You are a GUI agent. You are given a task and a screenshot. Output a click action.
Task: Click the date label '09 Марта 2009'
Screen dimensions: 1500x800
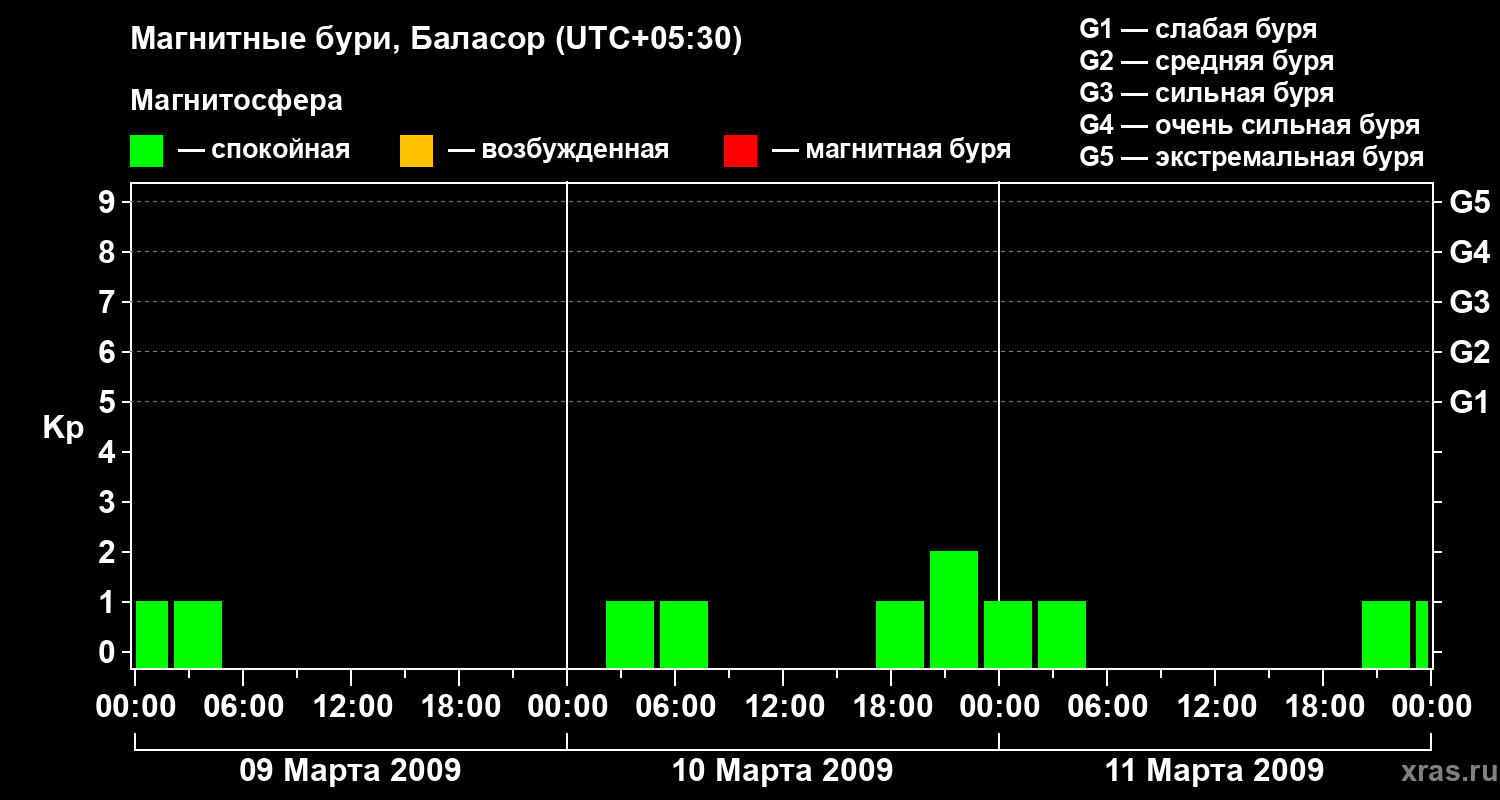[350, 771]
